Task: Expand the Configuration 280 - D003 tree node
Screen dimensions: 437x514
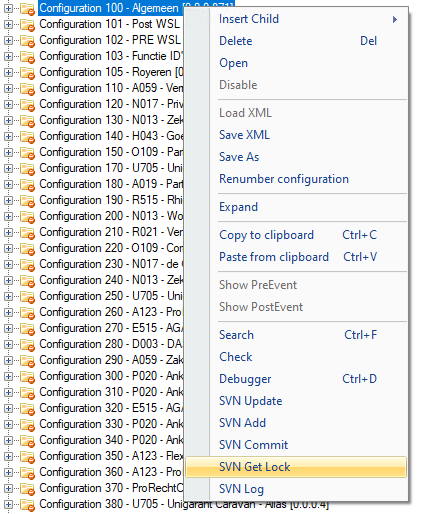Action: click(8, 344)
